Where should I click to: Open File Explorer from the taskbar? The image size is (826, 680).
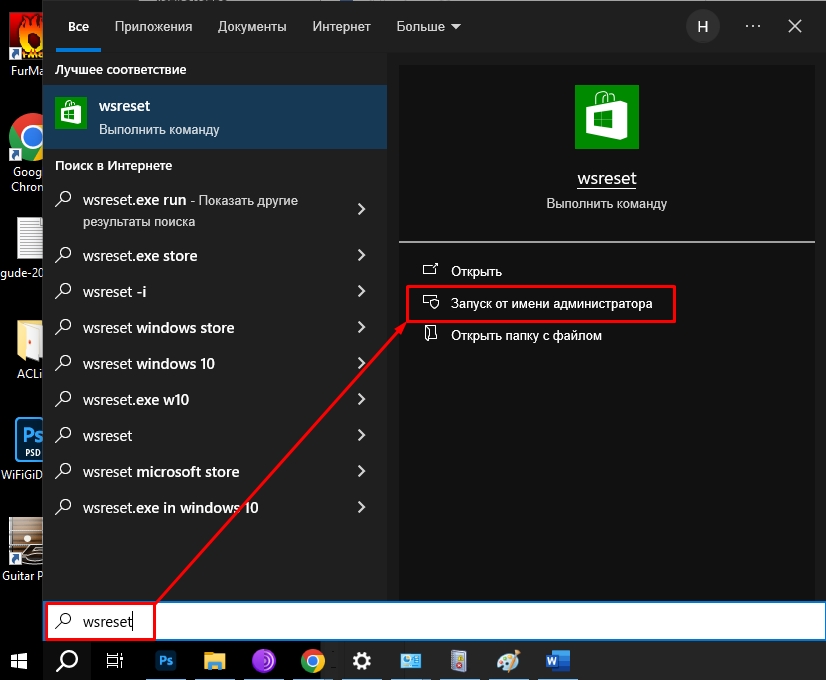214,661
